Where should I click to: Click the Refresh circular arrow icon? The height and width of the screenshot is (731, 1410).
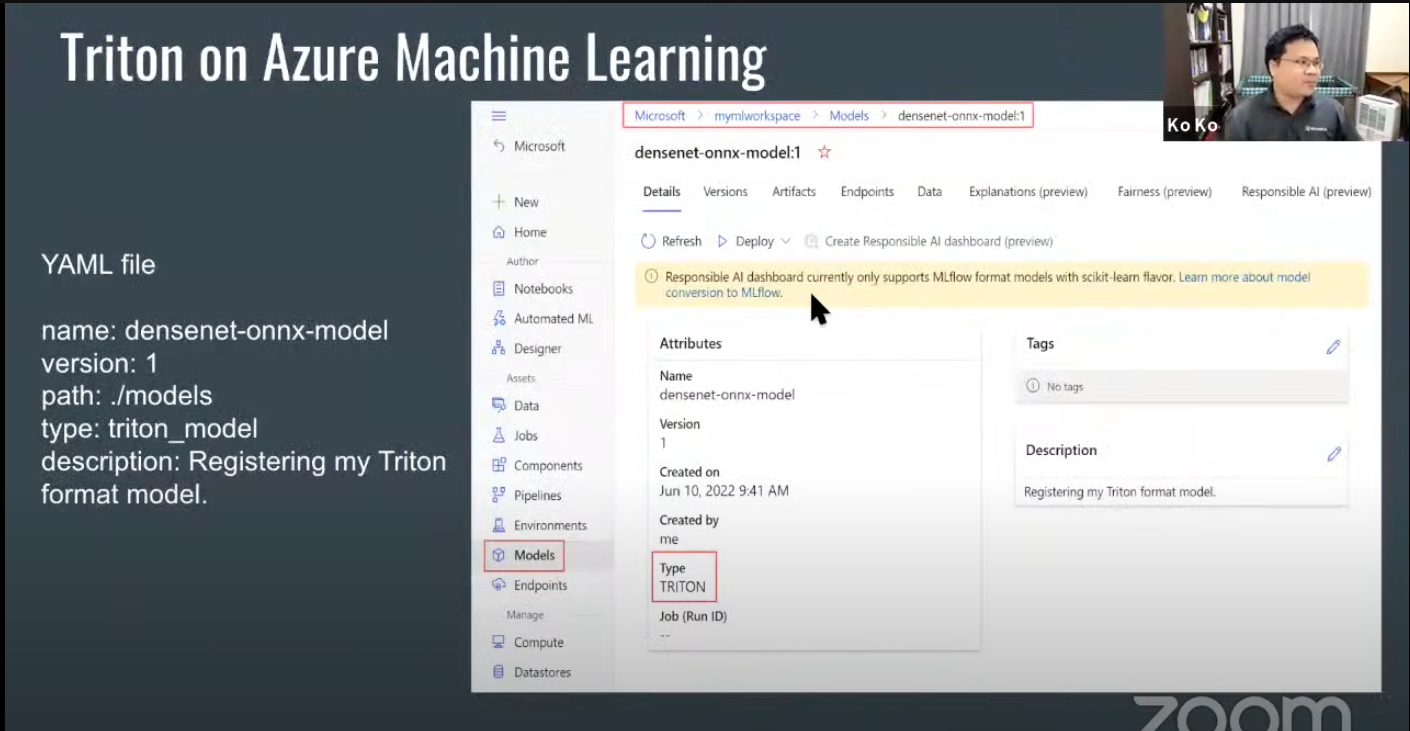[x=648, y=241]
